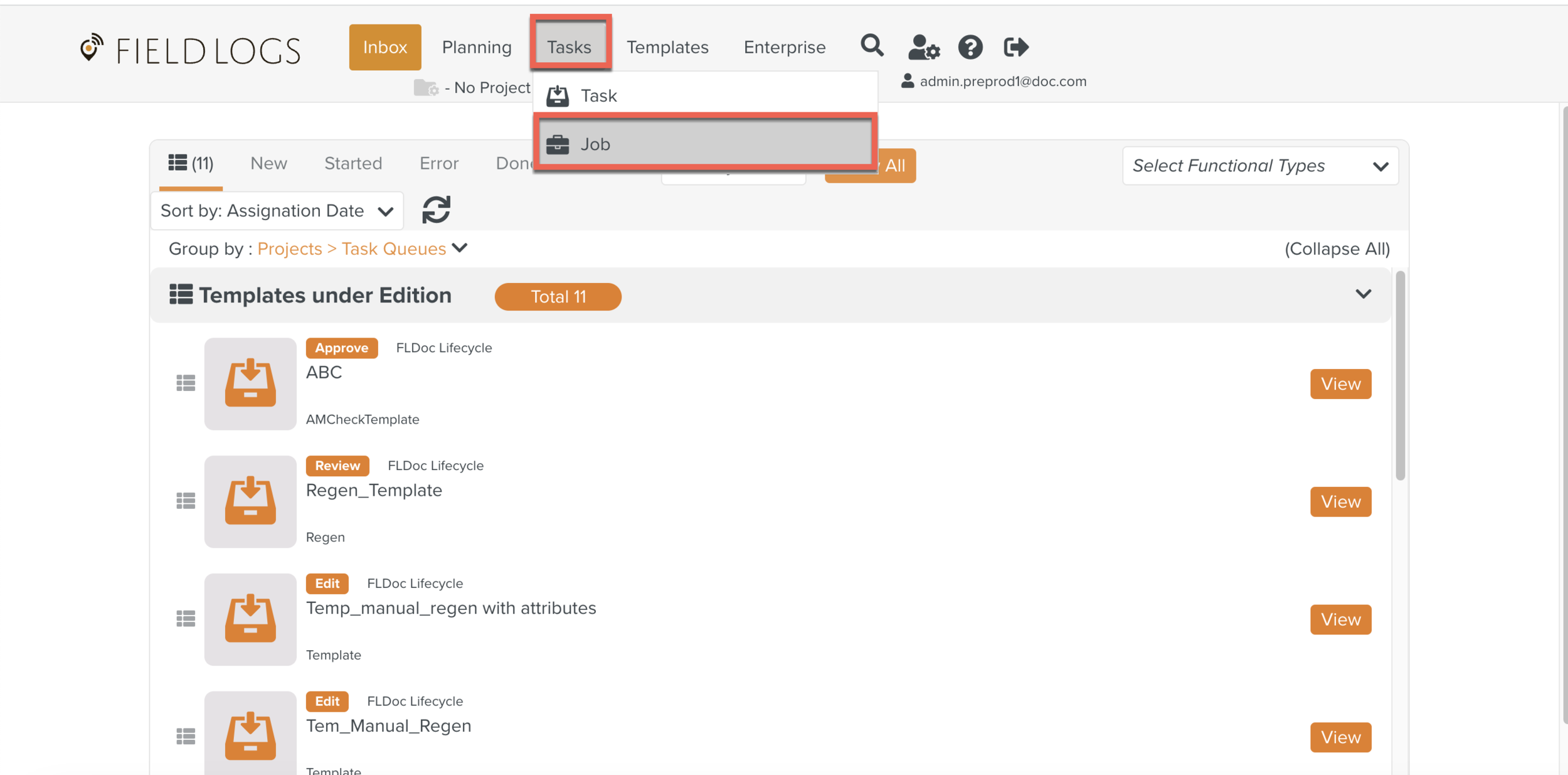Screen dimensions: 1568x775
Task: Open user settings gear icon
Action: [x=923, y=47]
